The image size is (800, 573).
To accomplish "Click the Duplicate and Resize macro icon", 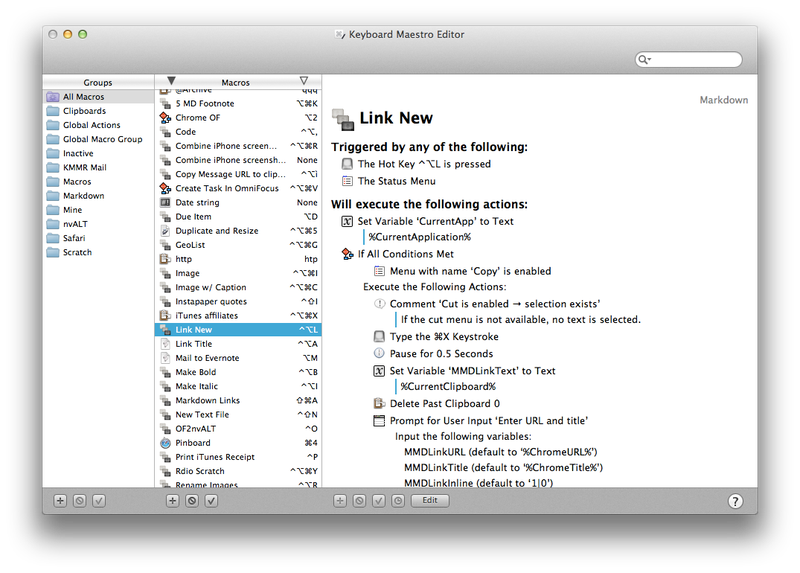I will pos(165,231).
